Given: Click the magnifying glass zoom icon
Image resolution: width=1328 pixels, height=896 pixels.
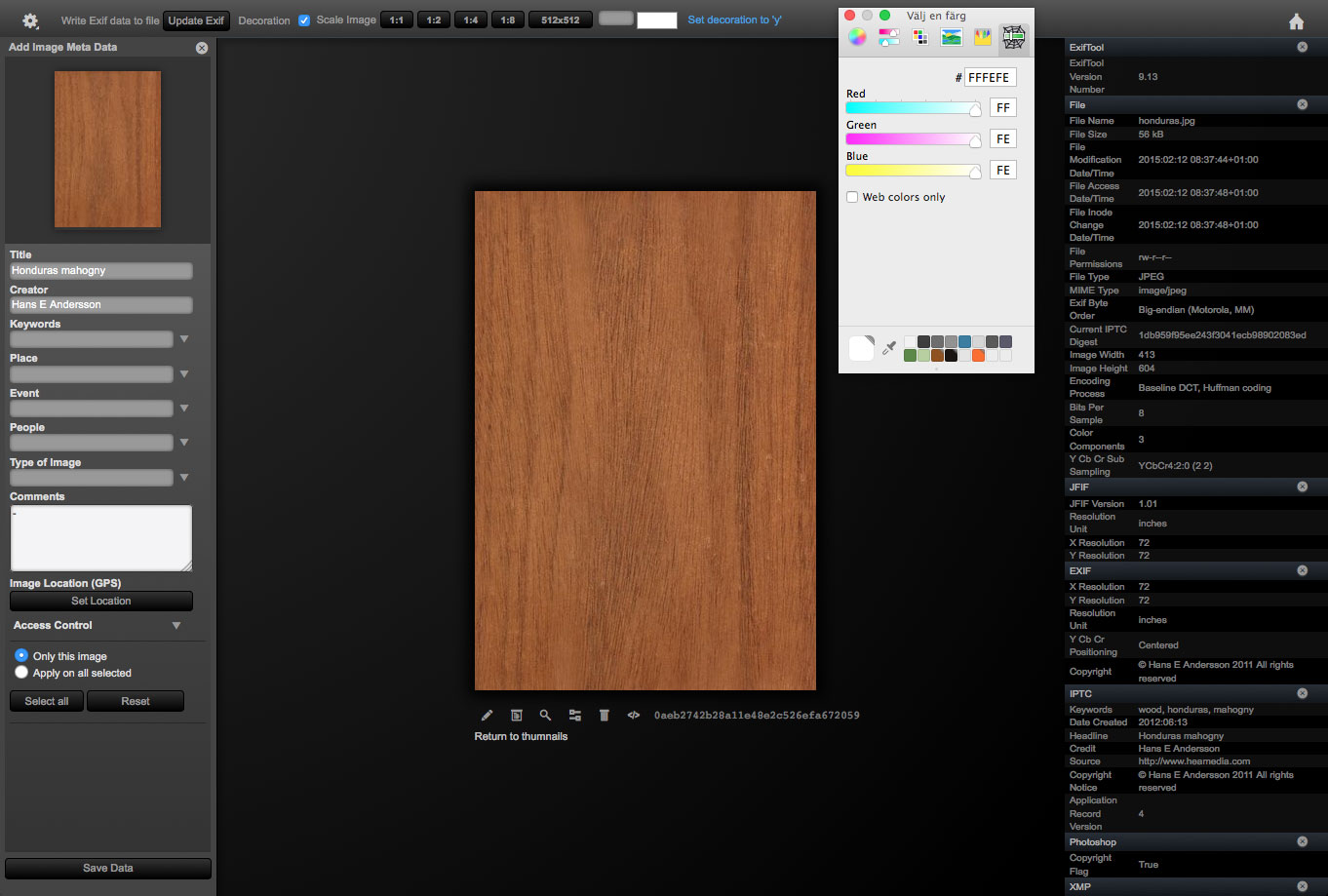Looking at the screenshot, I should pyautogui.click(x=545, y=716).
